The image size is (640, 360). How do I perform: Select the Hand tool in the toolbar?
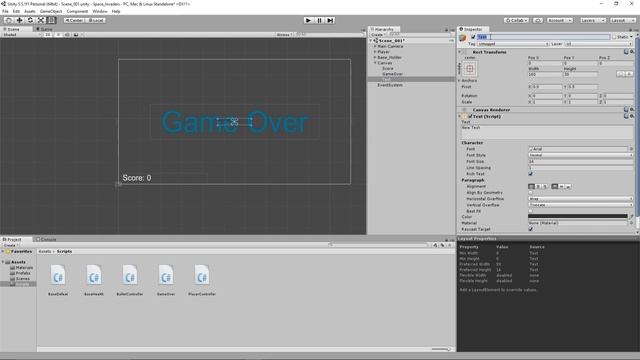tap(9, 20)
